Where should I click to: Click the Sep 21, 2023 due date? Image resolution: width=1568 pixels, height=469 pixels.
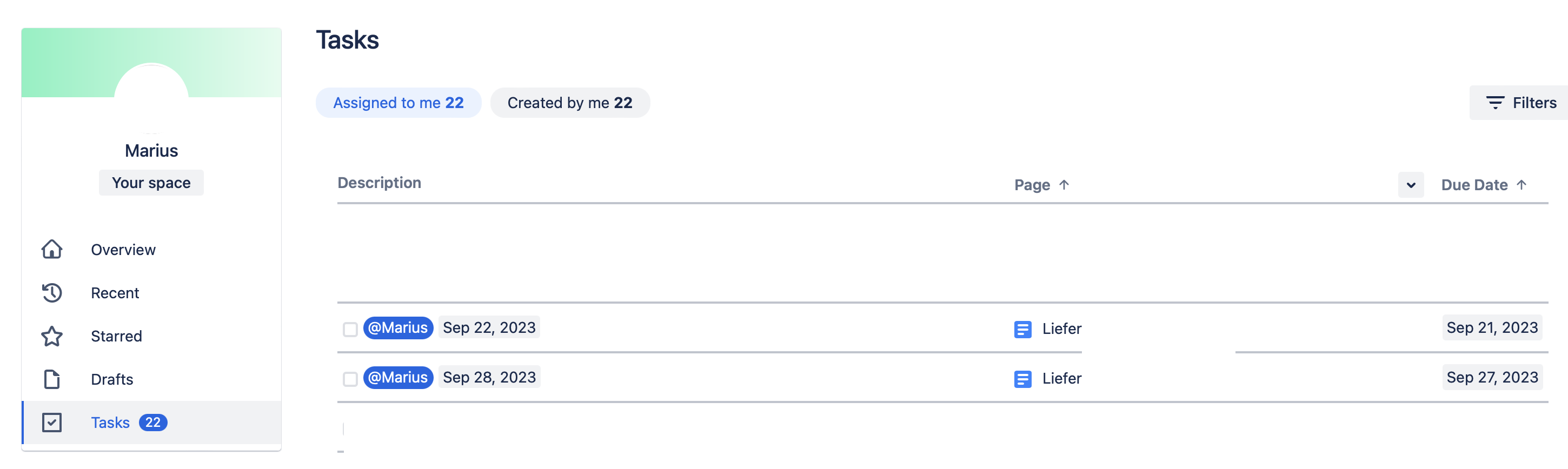coord(1492,327)
